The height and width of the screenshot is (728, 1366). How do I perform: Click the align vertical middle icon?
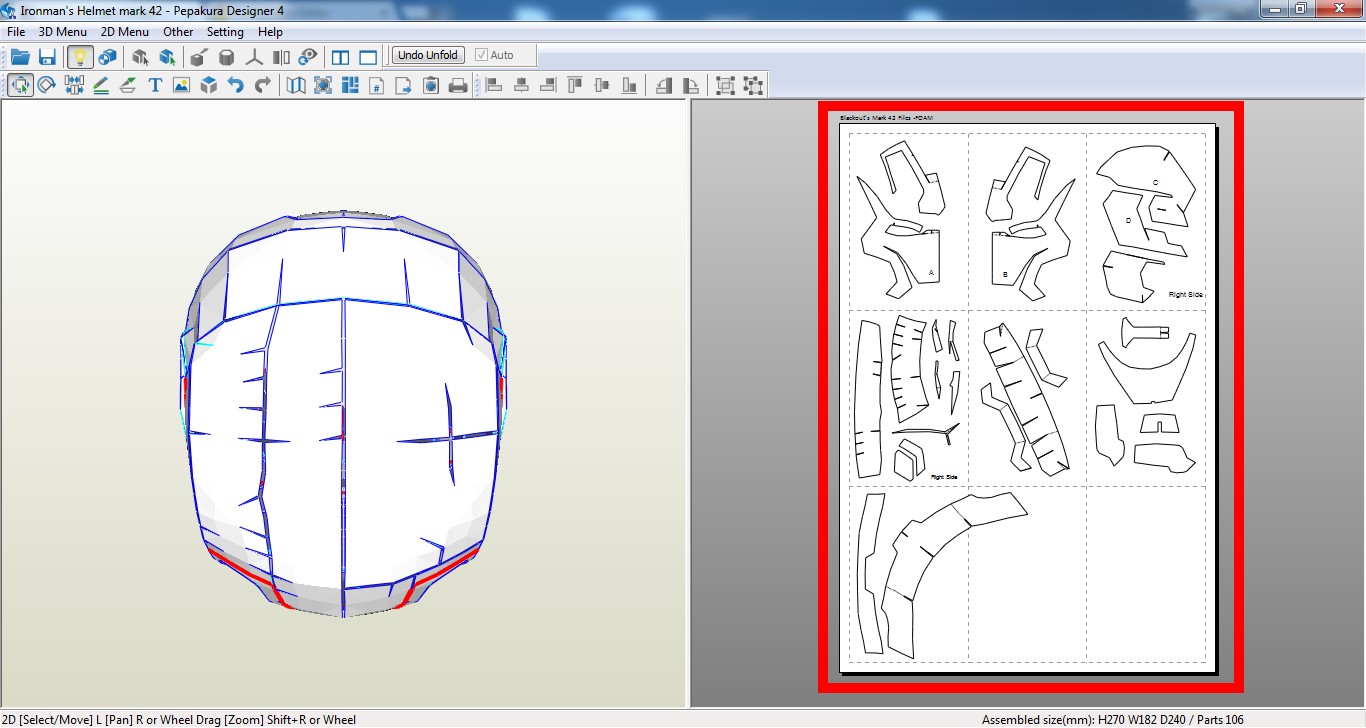602,85
